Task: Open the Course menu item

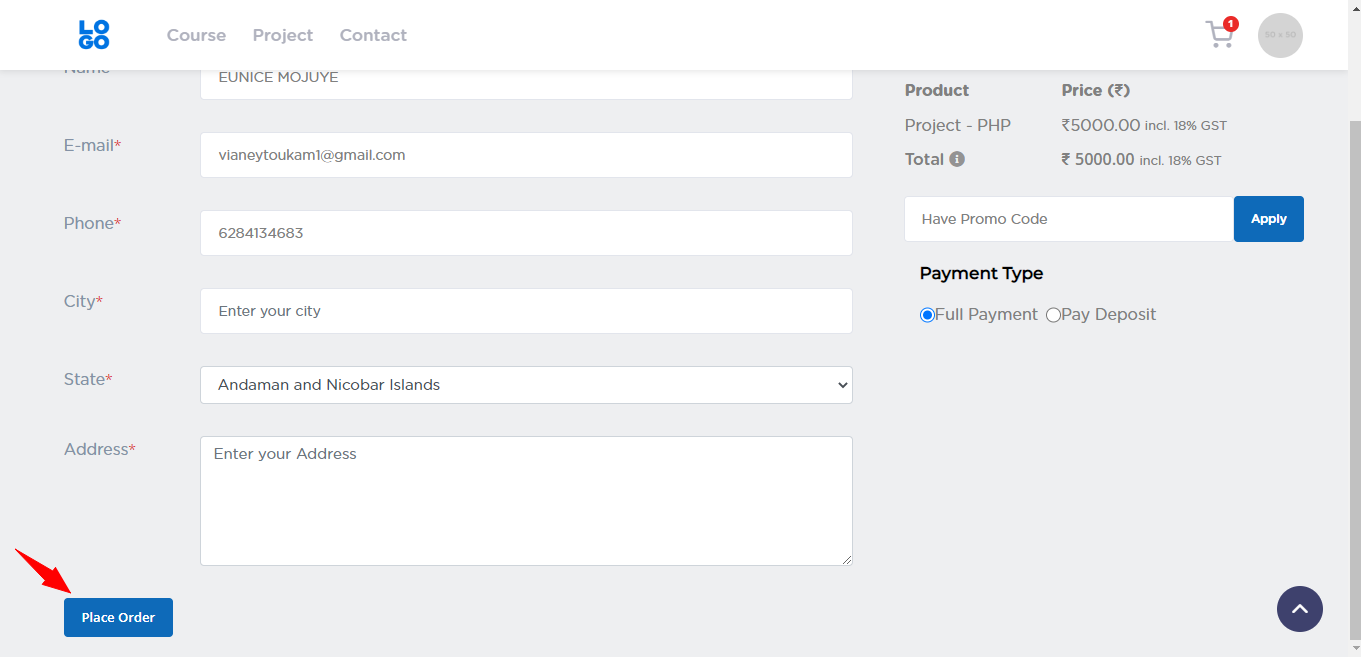Action: click(196, 35)
